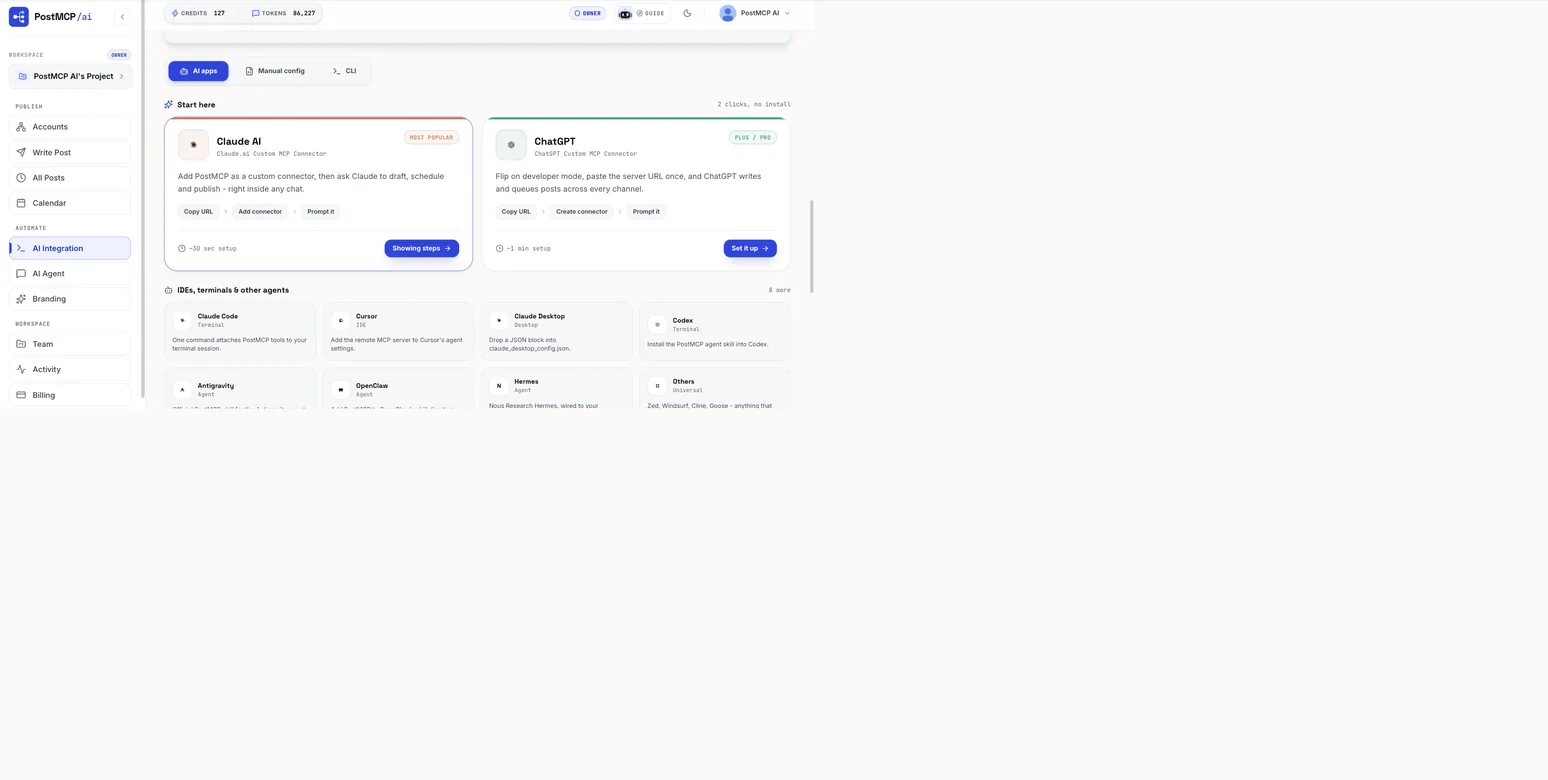Open the Branding page
Image resolution: width=1548 pixels, height=780 pixels.
70,299
